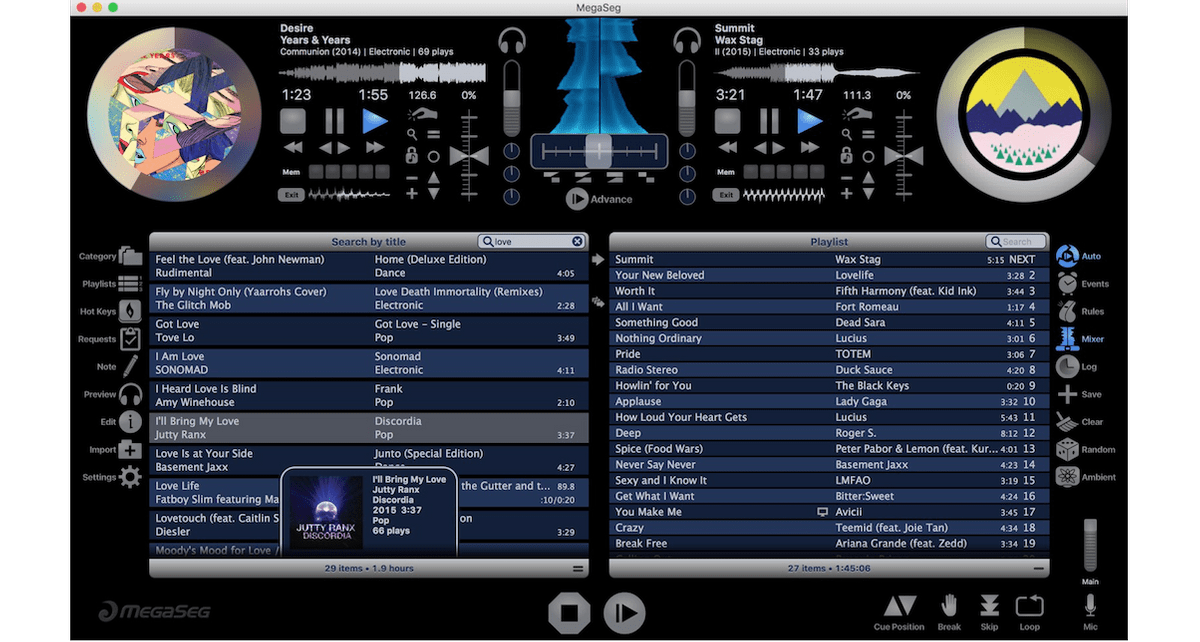Toggle Auto mode in right sidebar
Viewport: 1200px width, 642px height.
(x=1067, y=256)
